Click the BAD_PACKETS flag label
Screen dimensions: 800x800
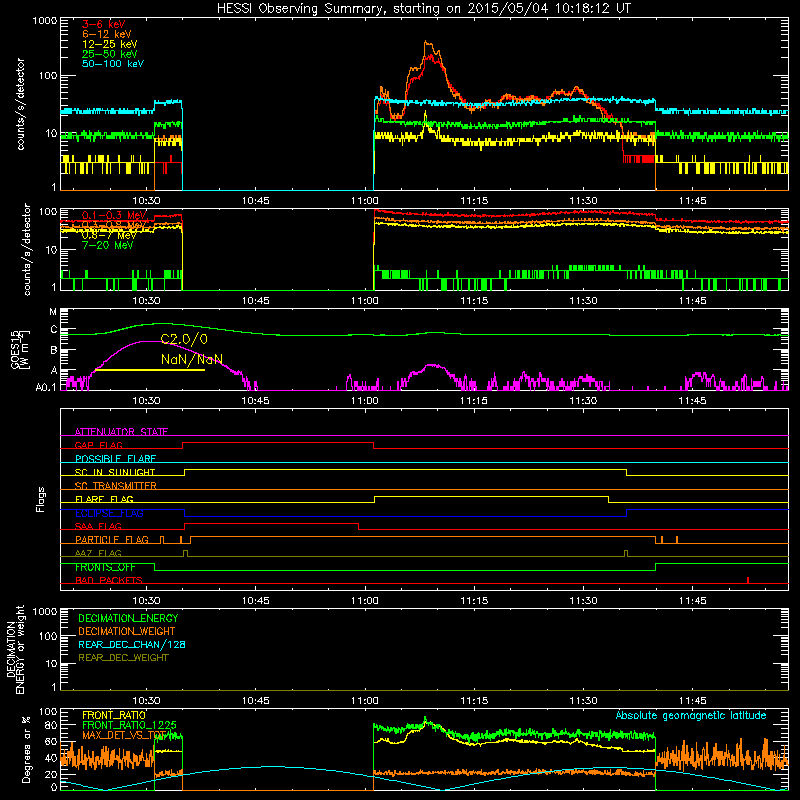click(x=109, y=580)
